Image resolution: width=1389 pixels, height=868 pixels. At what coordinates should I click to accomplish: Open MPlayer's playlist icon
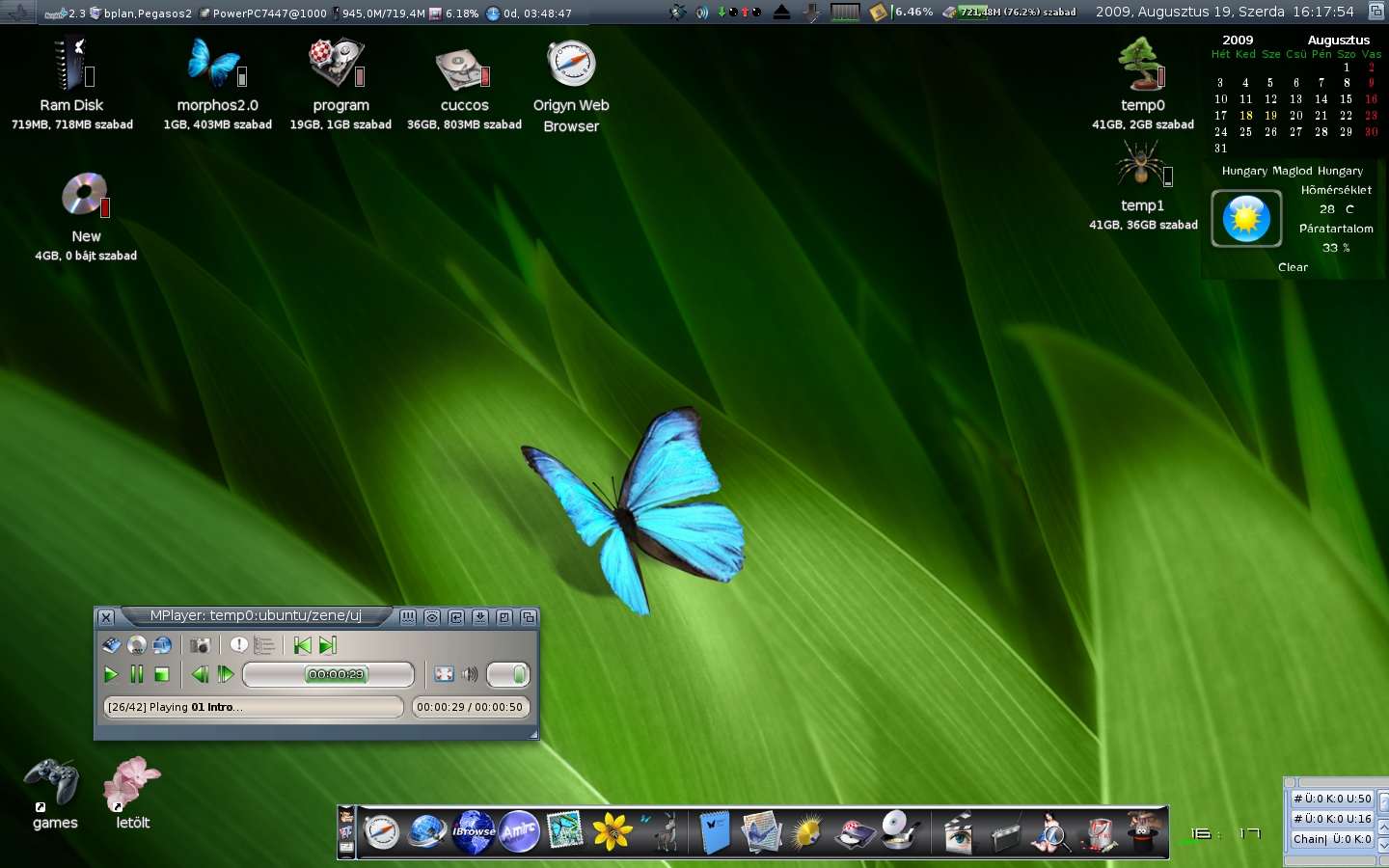[262, 645]
